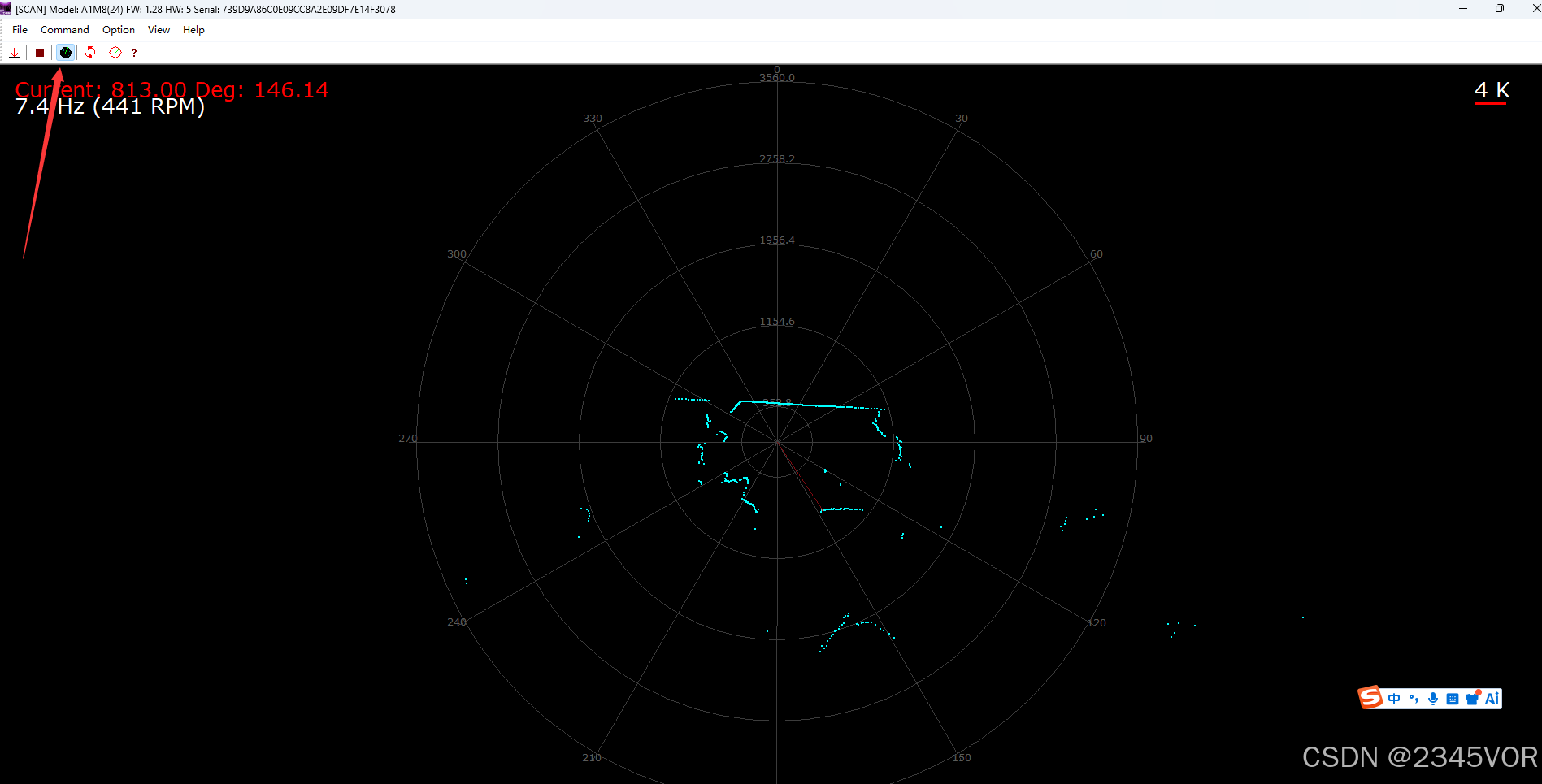This screenshot has height=784, width=1542.
Task: Click the 300 degree angle label
Action: pos(457,254)
